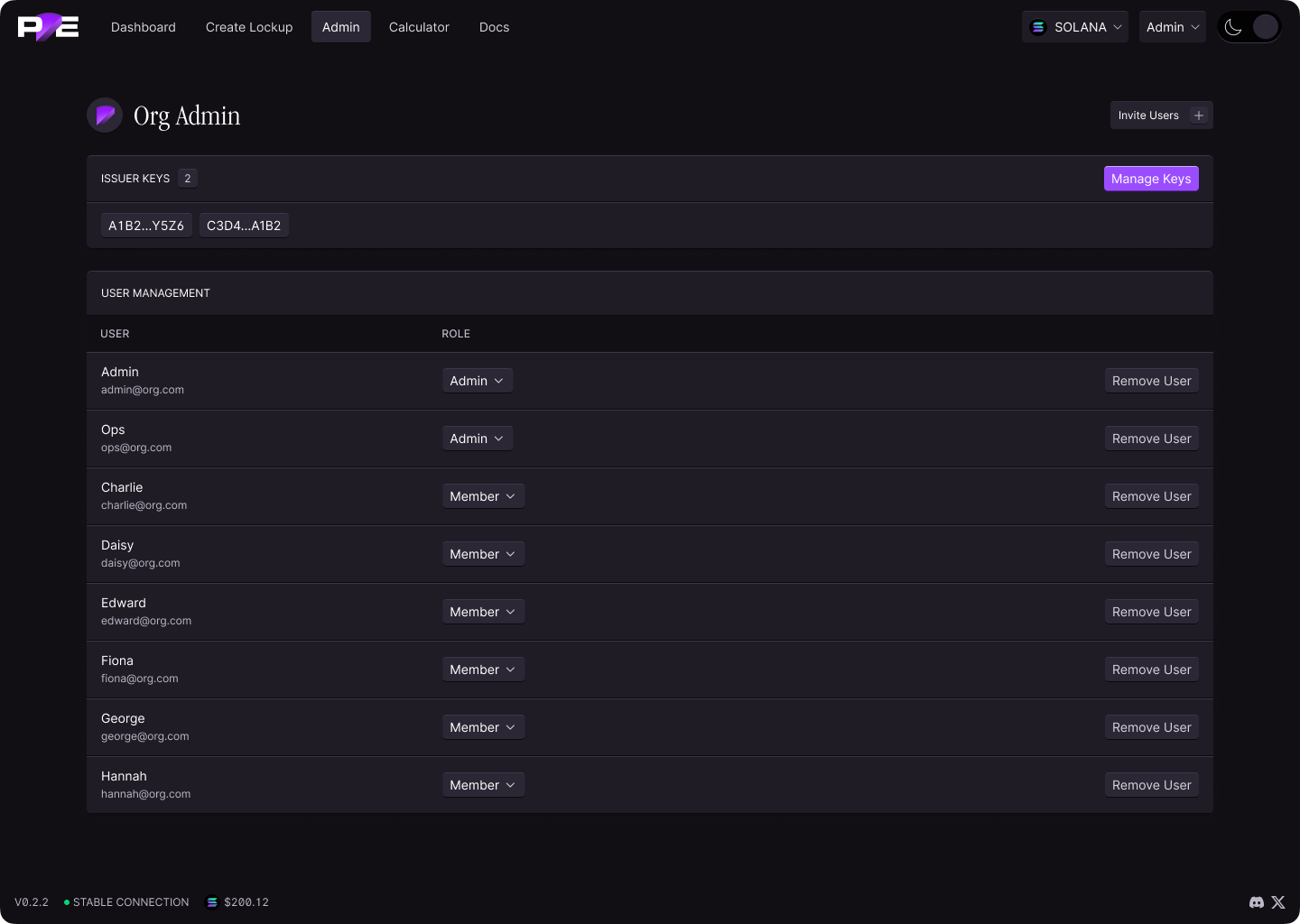Click the plus icon beside Invite Users

coord(1199,115)
